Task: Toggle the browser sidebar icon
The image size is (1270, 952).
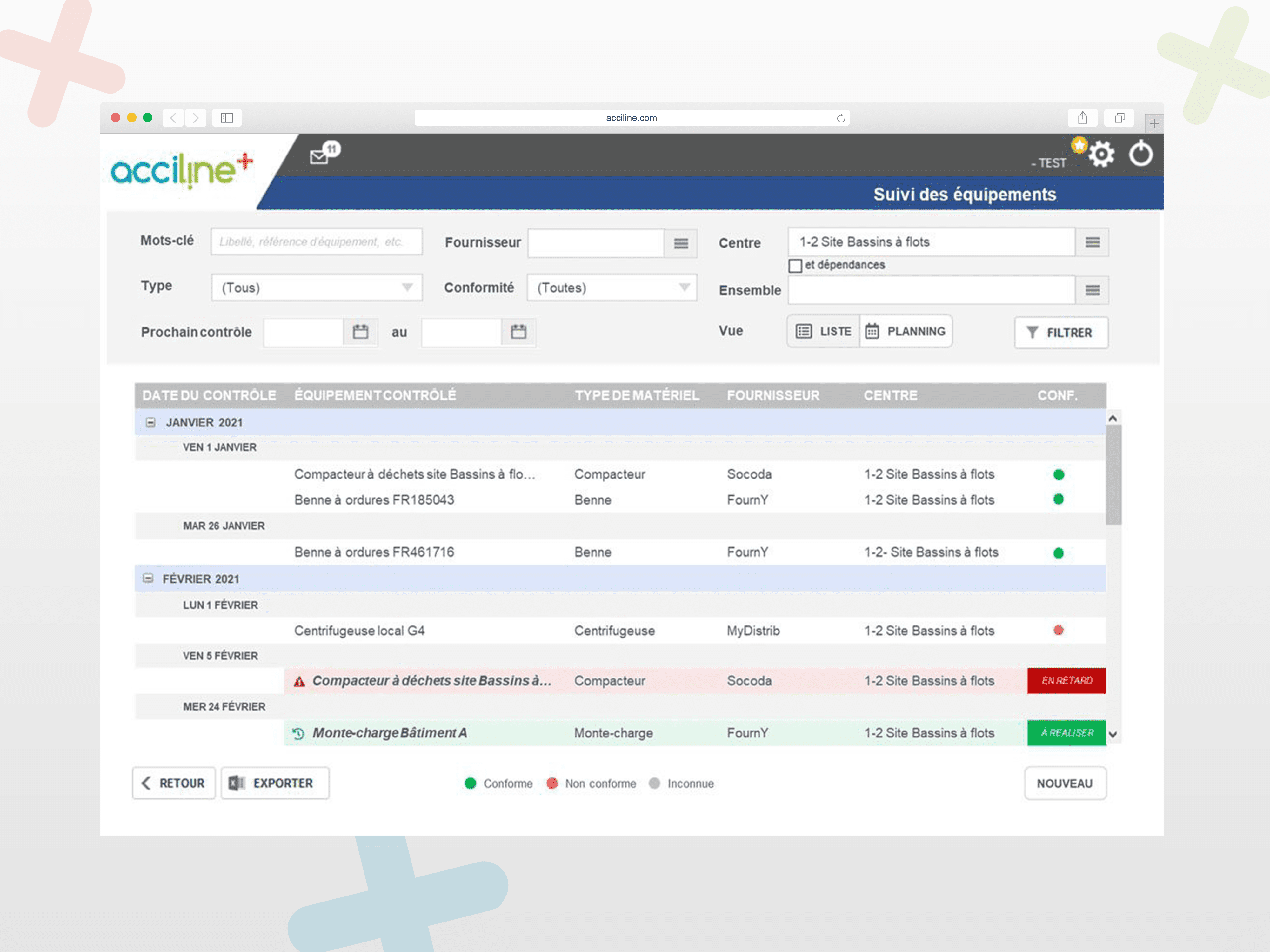Action: 227,118
